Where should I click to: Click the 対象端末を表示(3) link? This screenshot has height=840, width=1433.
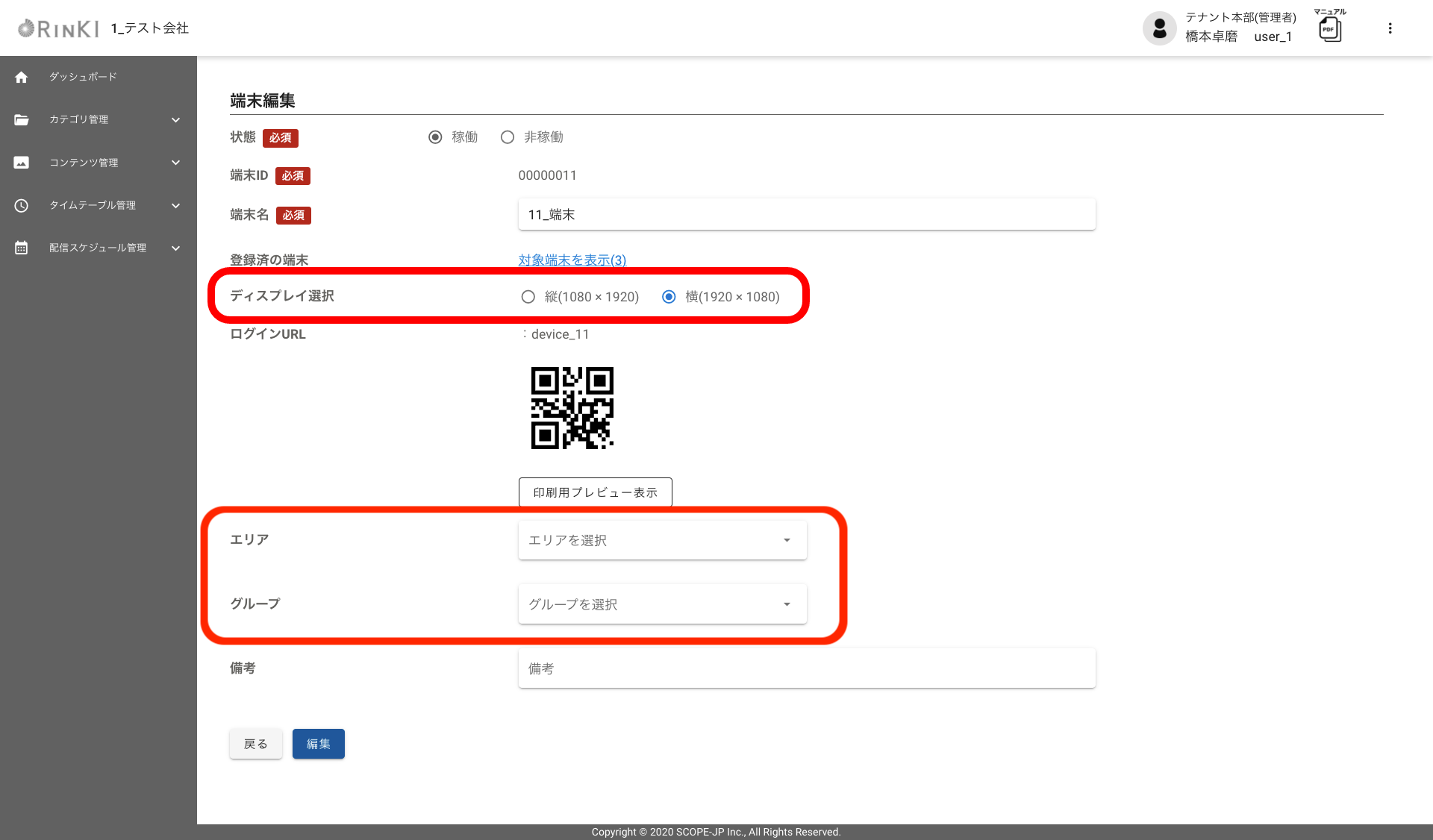tap(572, 260)
